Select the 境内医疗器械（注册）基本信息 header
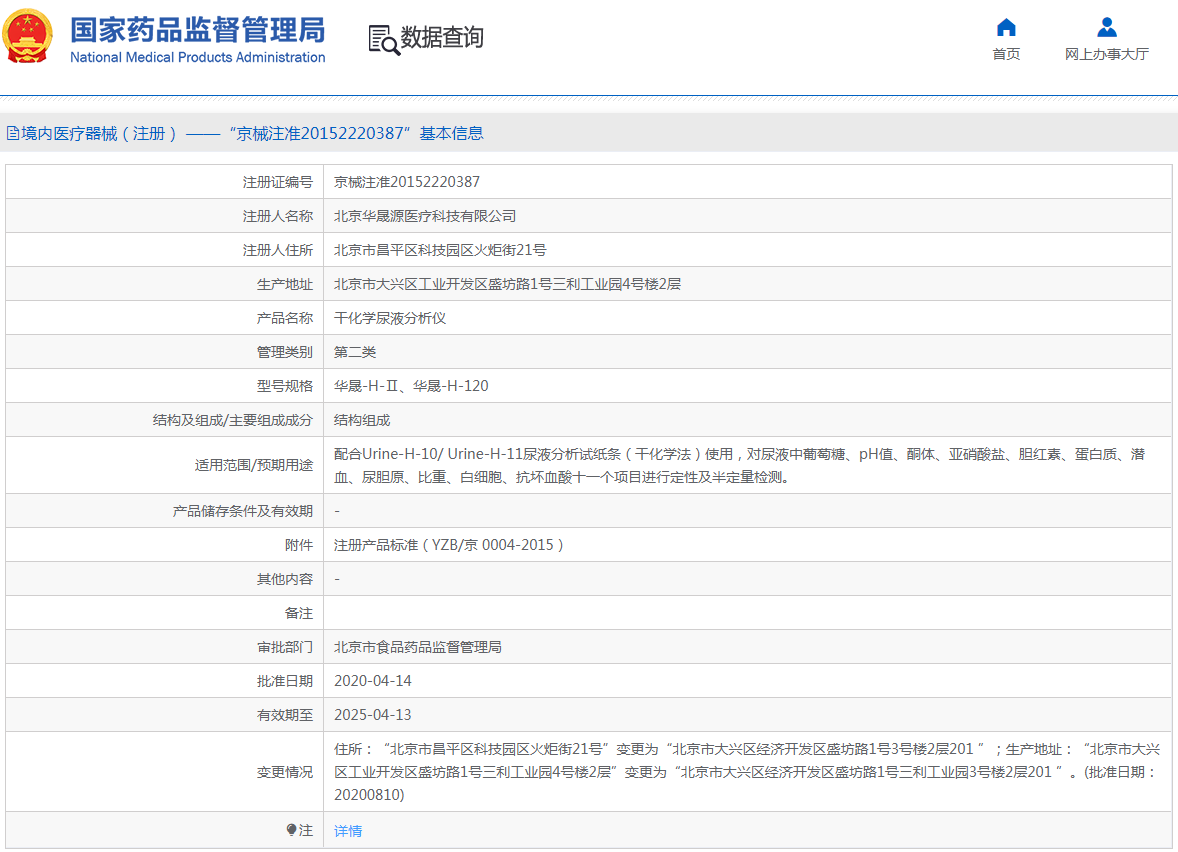The height and width of the screenshot is (852, 1178). tap(245, 134)
